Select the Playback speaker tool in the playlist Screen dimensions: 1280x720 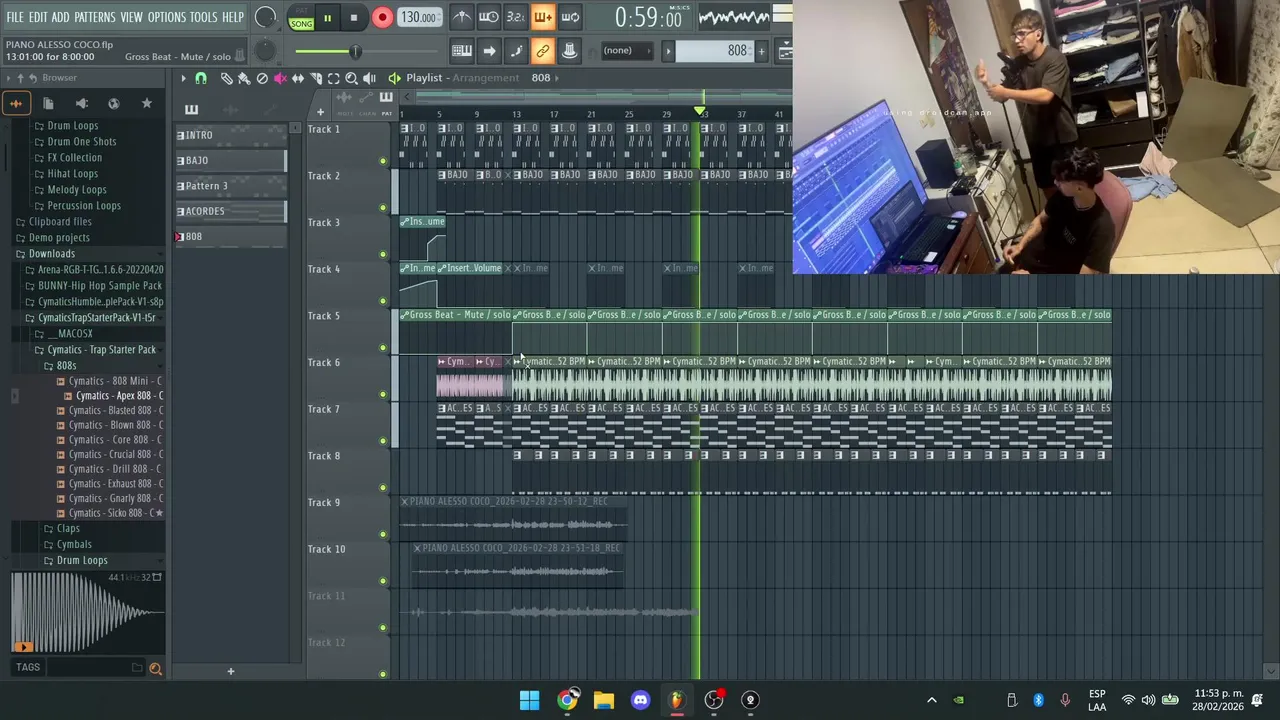(369, 78)
